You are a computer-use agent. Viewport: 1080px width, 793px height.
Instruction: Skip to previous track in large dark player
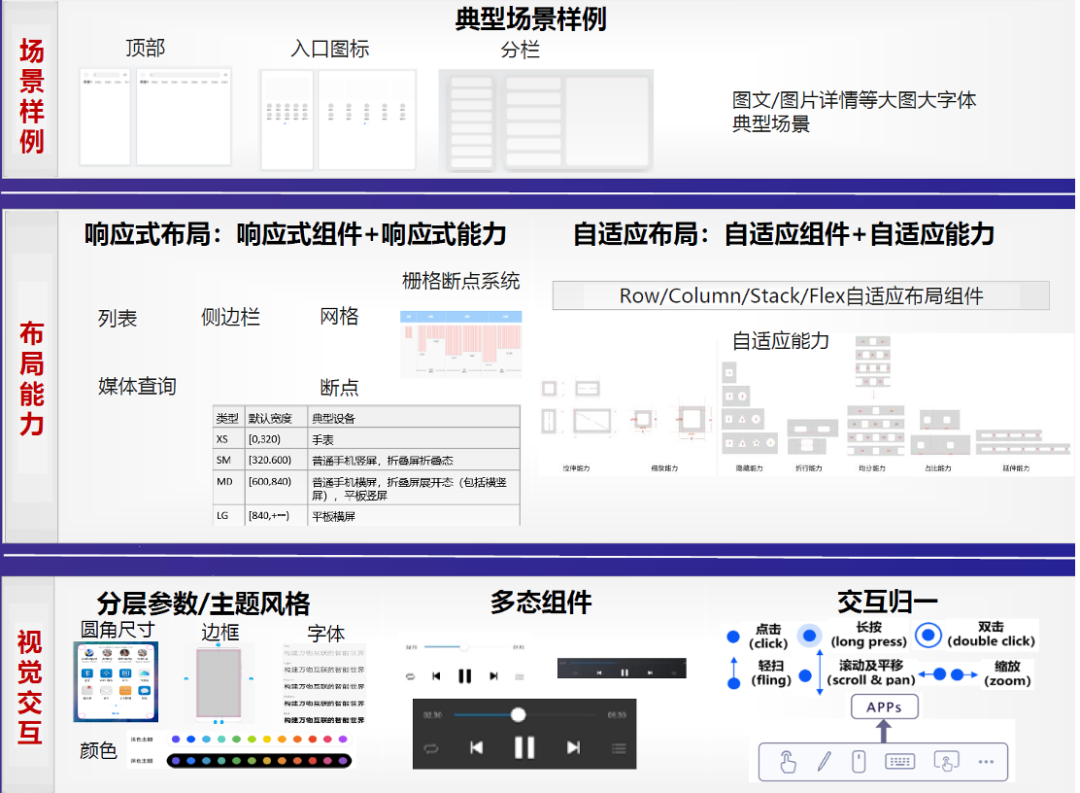coord(476,748)
